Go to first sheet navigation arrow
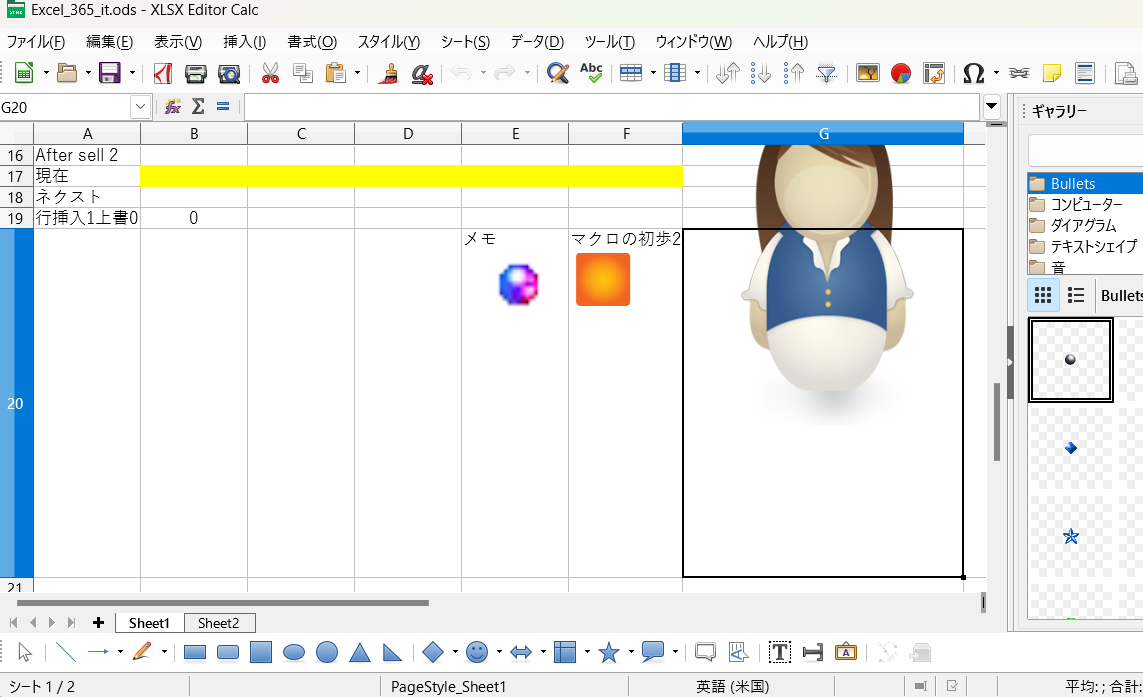The image size is (1143, 697). 13,623
